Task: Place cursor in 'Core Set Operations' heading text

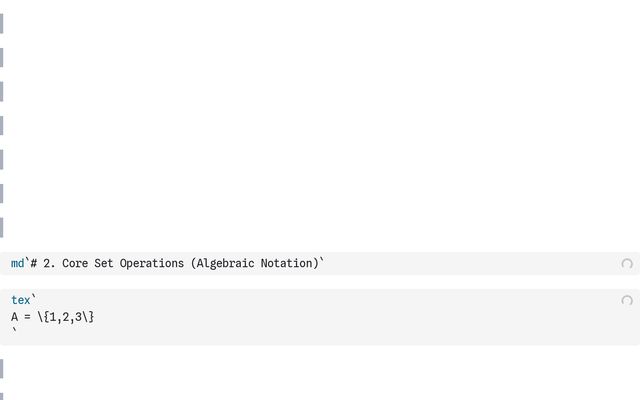Action: (x=124, y=264)
